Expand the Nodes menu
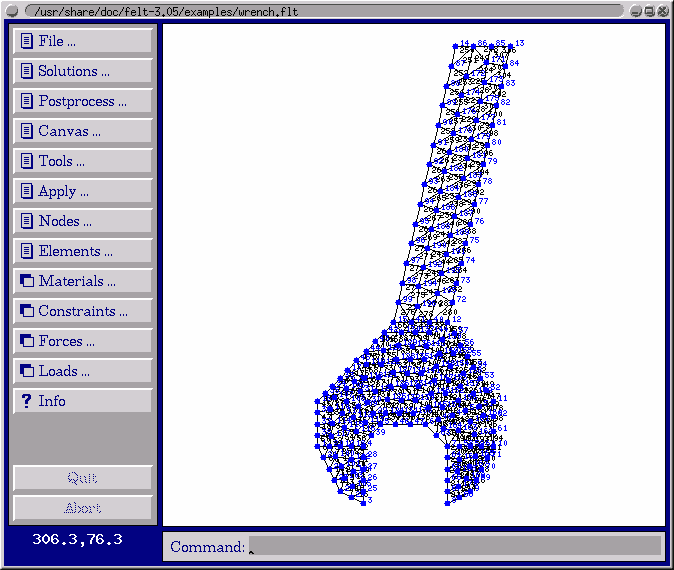Screen dimensions: 674x570 tap(82, 221)
